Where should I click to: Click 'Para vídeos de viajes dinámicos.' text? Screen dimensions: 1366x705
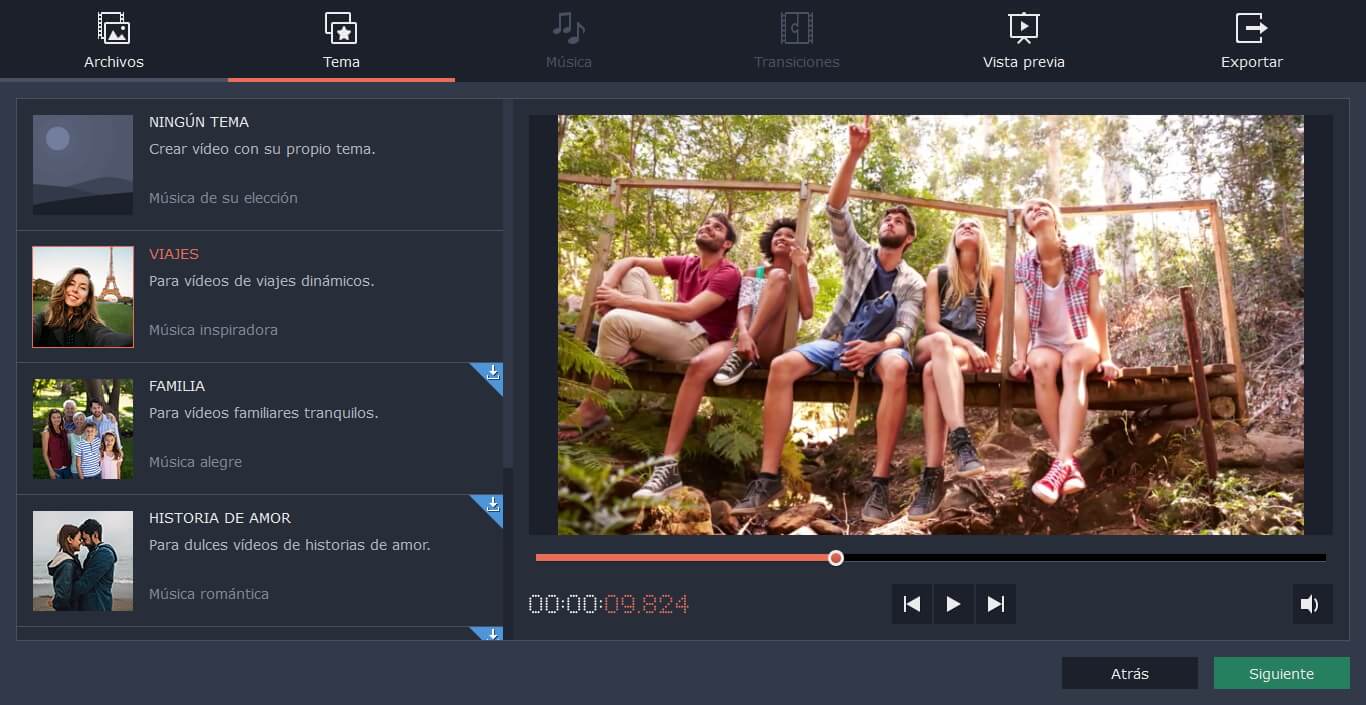click(x=262, y=281)
